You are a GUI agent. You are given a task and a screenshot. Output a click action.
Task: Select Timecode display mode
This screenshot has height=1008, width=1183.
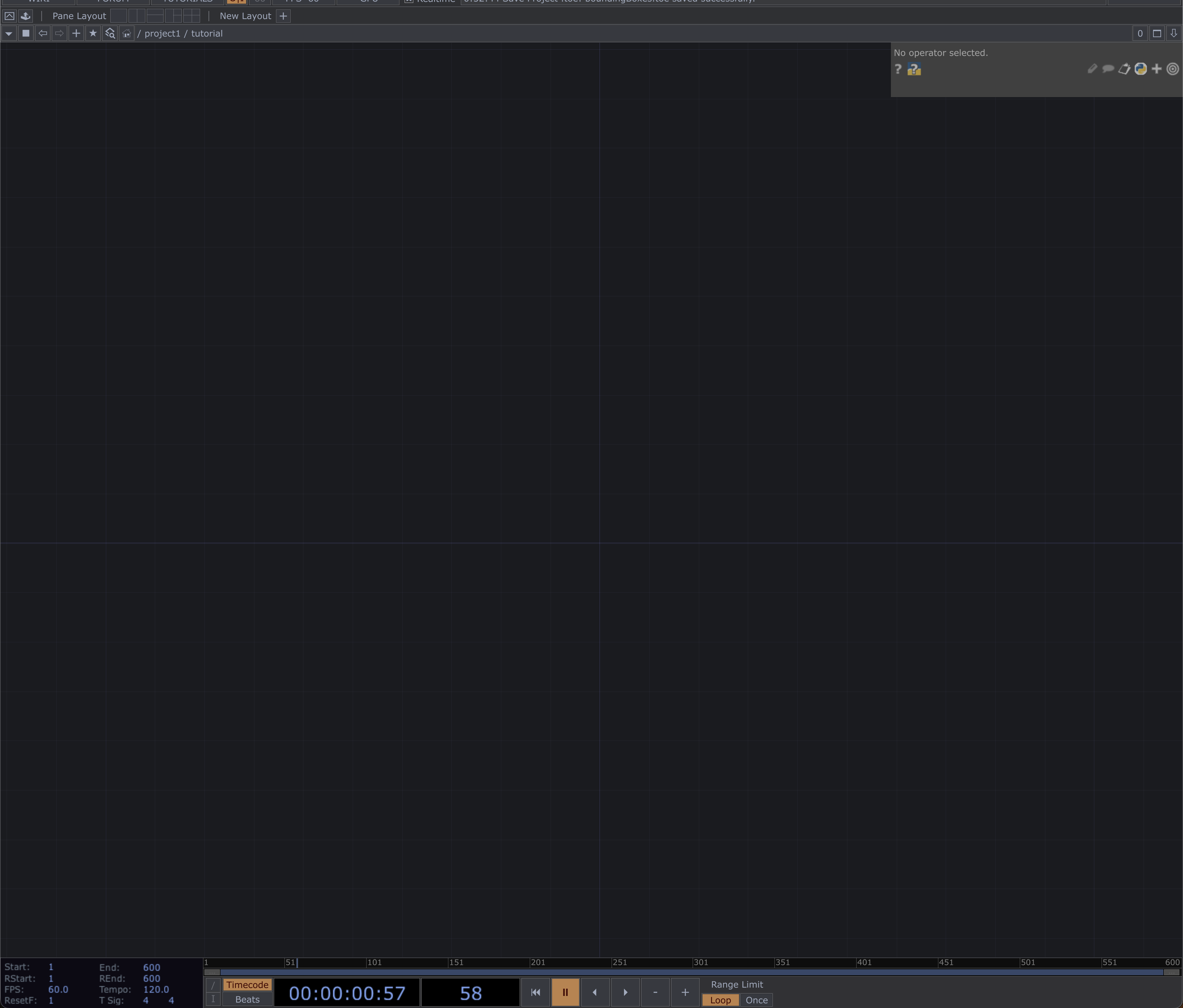click(247, 985)
